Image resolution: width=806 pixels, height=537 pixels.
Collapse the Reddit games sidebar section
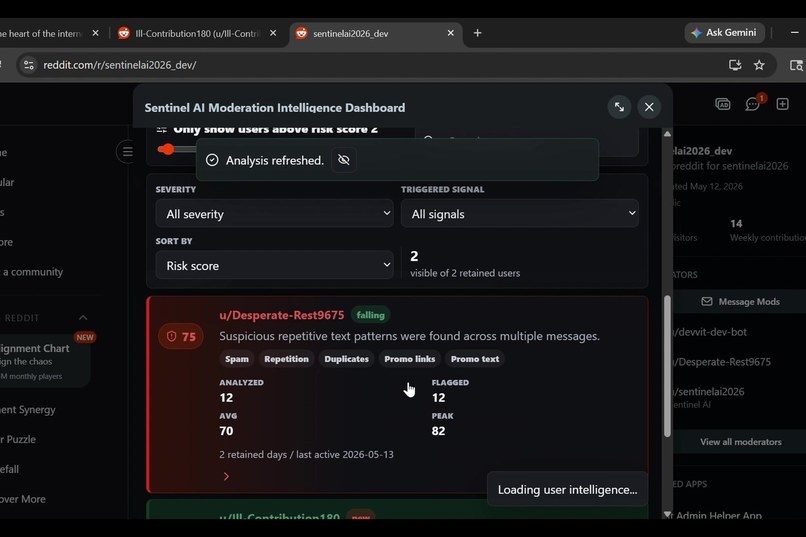tap(83, 318)
